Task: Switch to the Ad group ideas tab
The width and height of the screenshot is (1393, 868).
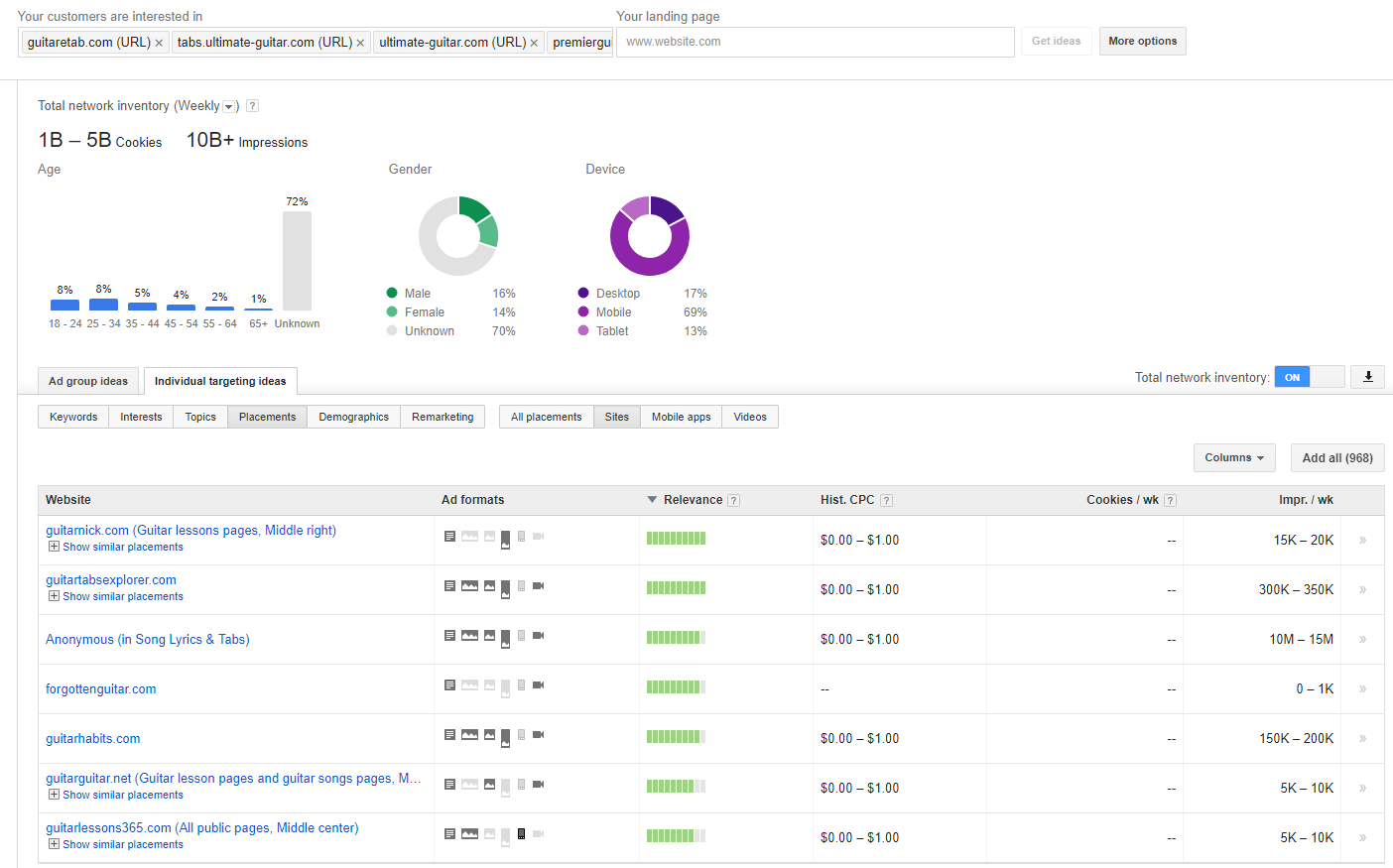Action: tap(88, 381)
